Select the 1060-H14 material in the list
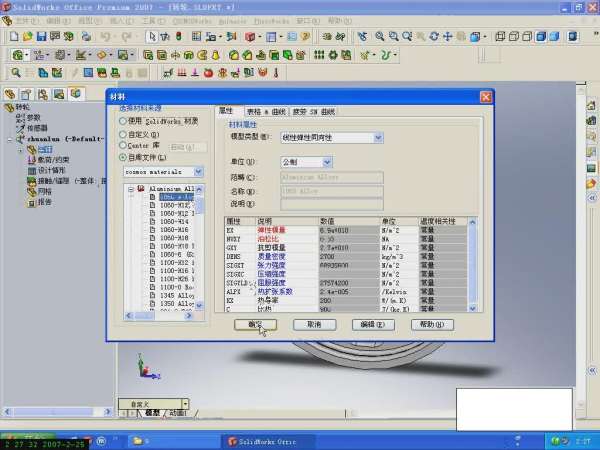The image size is (600, 450). [x=174, y=222]
